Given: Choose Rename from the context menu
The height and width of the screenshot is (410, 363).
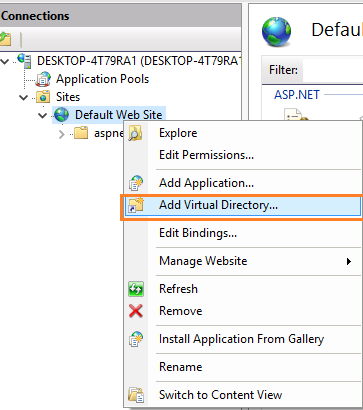Looking at the screenshot, I should (181, 367).
